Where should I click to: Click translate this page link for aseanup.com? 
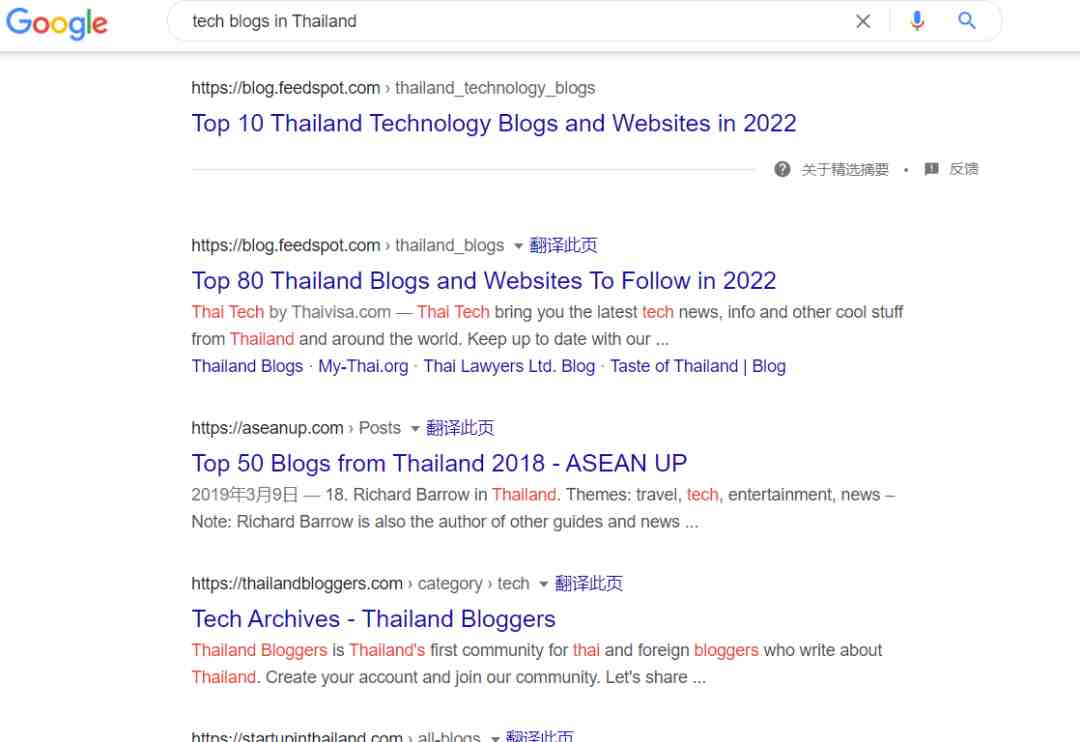460,428
